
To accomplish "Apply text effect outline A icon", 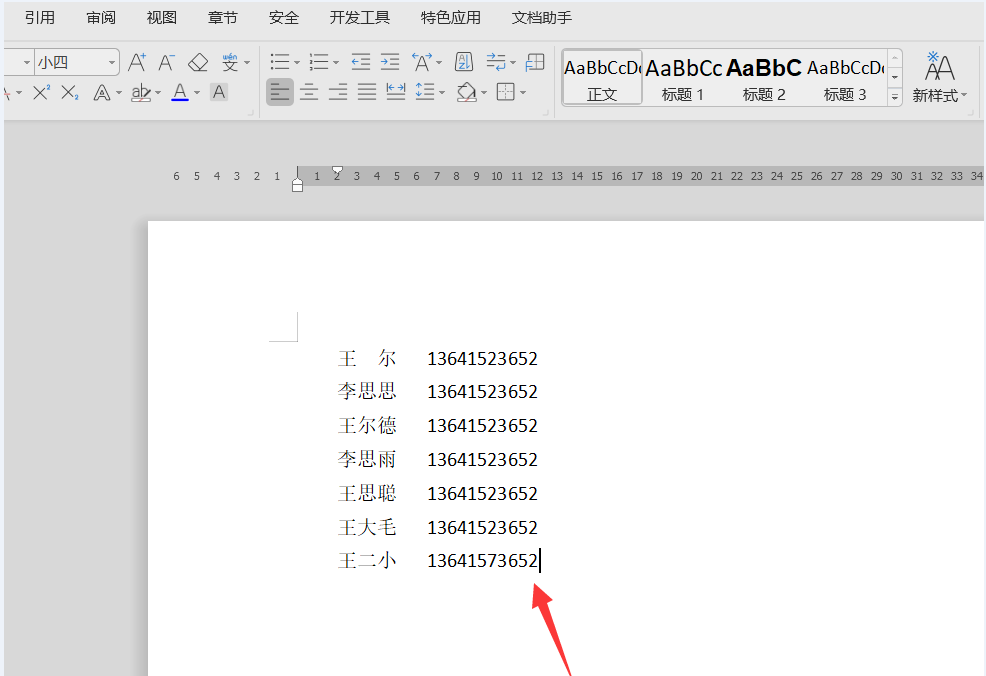I will 101,93.
